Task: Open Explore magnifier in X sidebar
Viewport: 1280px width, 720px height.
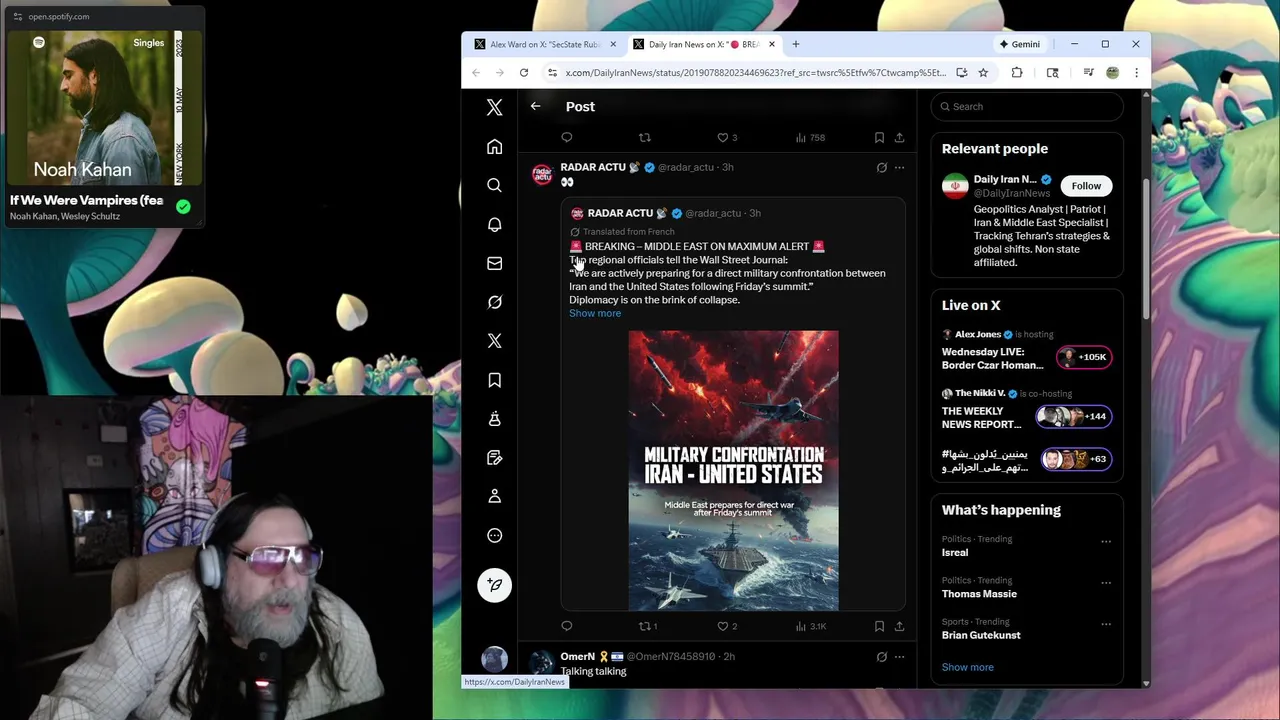Action: 494,185
